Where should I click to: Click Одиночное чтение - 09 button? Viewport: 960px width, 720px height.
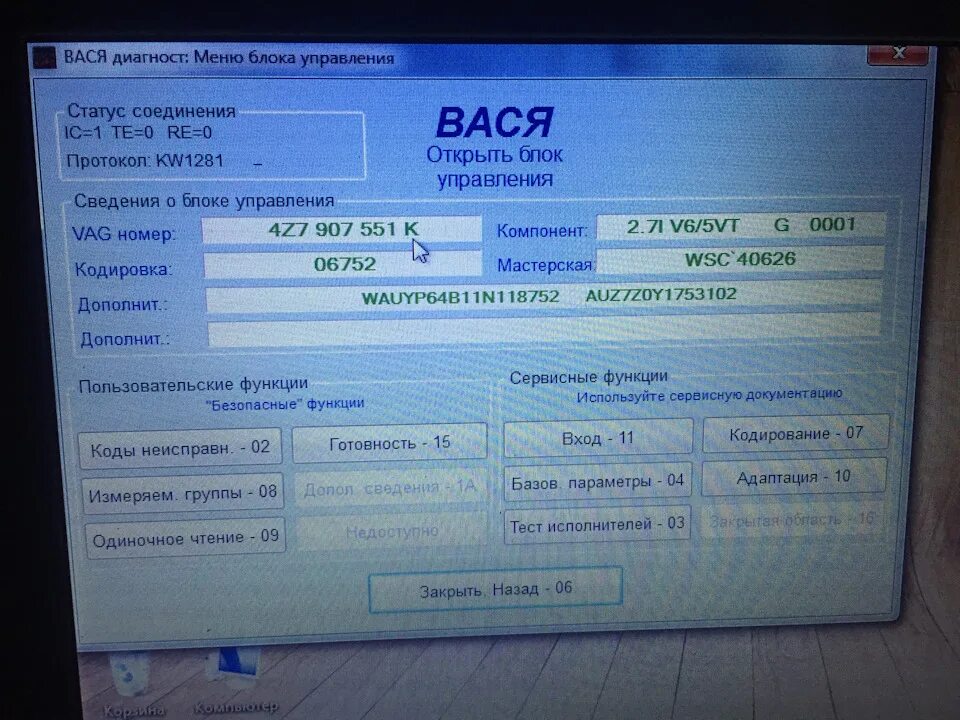tap(186, 538)
